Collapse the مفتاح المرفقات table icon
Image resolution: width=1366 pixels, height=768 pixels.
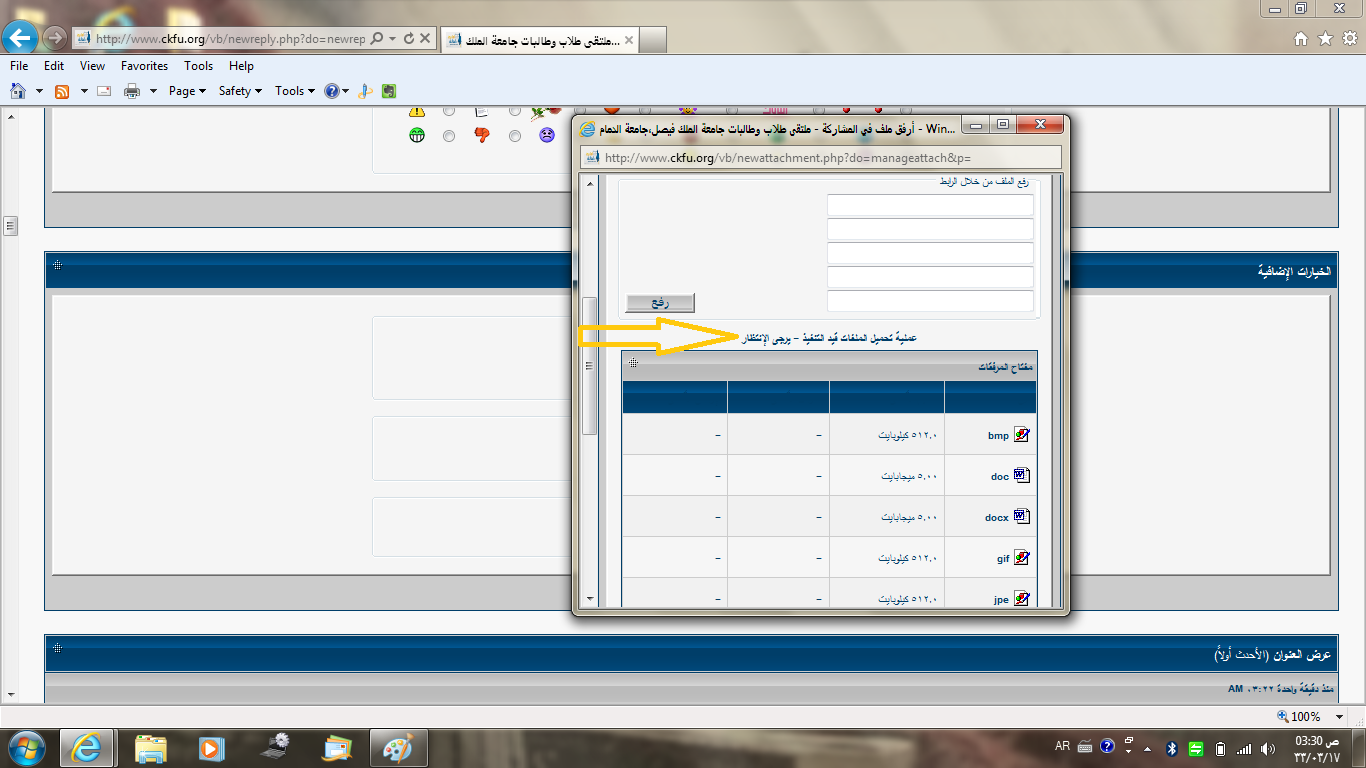click(633, 363)
